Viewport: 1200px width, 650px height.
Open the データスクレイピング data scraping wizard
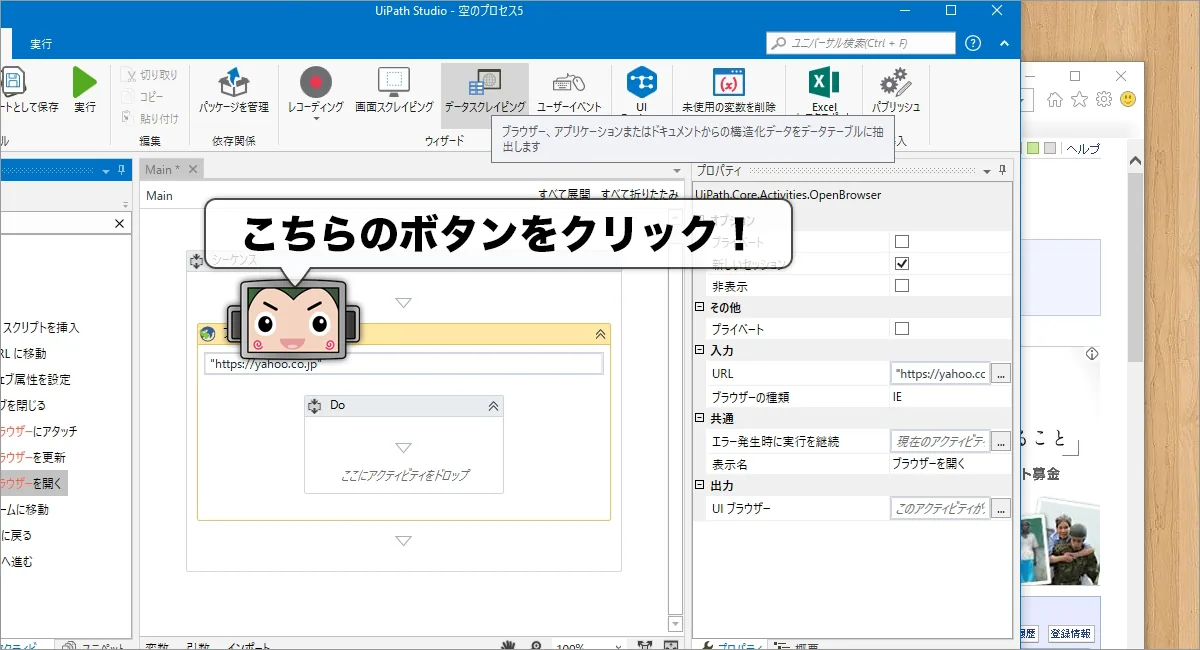pos(485,90)
